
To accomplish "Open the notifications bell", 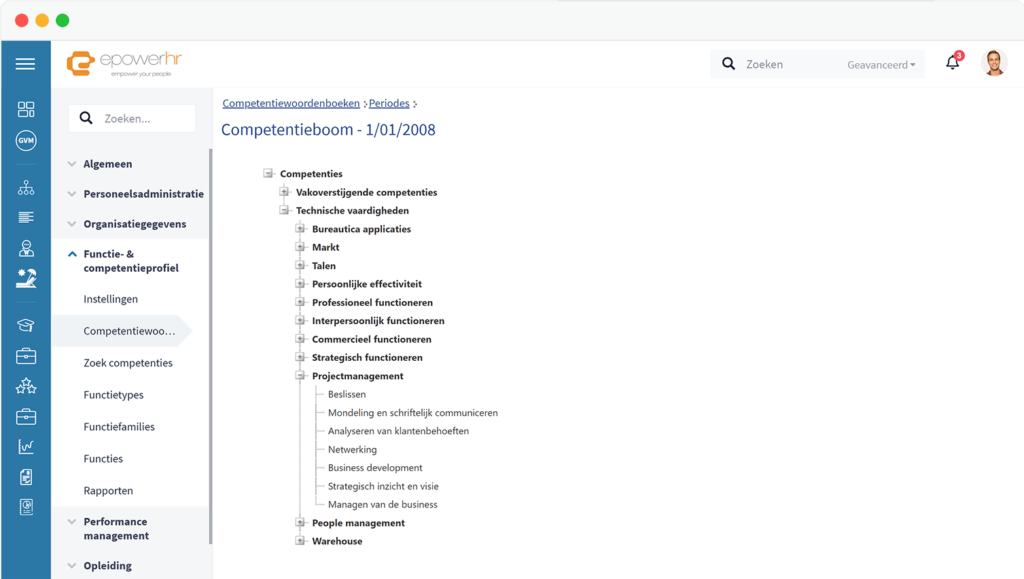I will tap(952, 63).
